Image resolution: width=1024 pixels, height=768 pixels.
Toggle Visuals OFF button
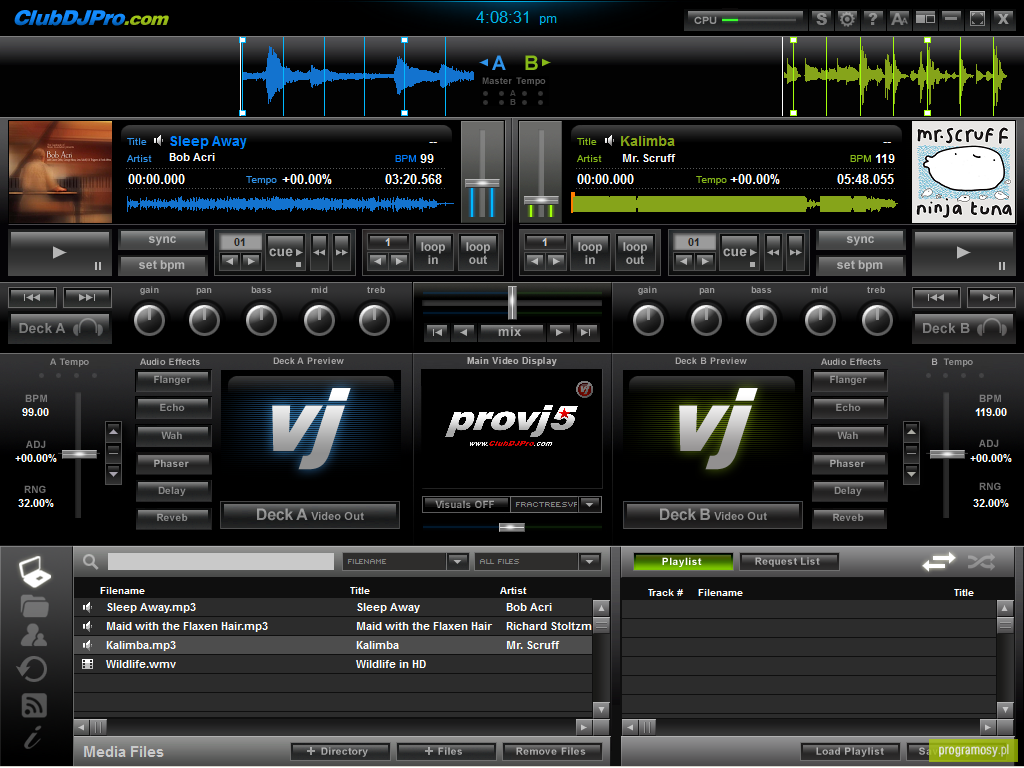465,505
